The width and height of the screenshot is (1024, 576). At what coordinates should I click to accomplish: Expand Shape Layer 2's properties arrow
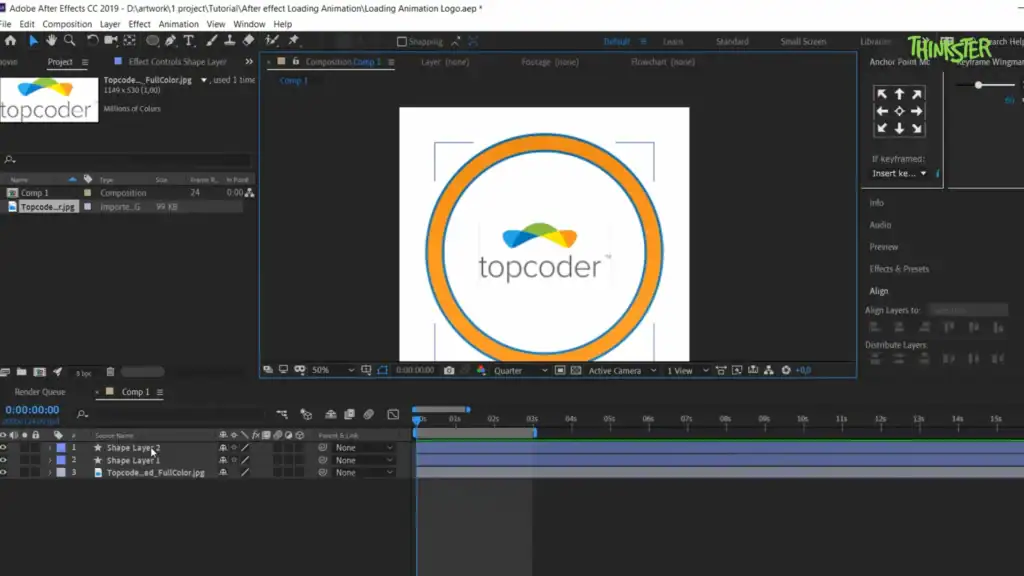point(49,448)
